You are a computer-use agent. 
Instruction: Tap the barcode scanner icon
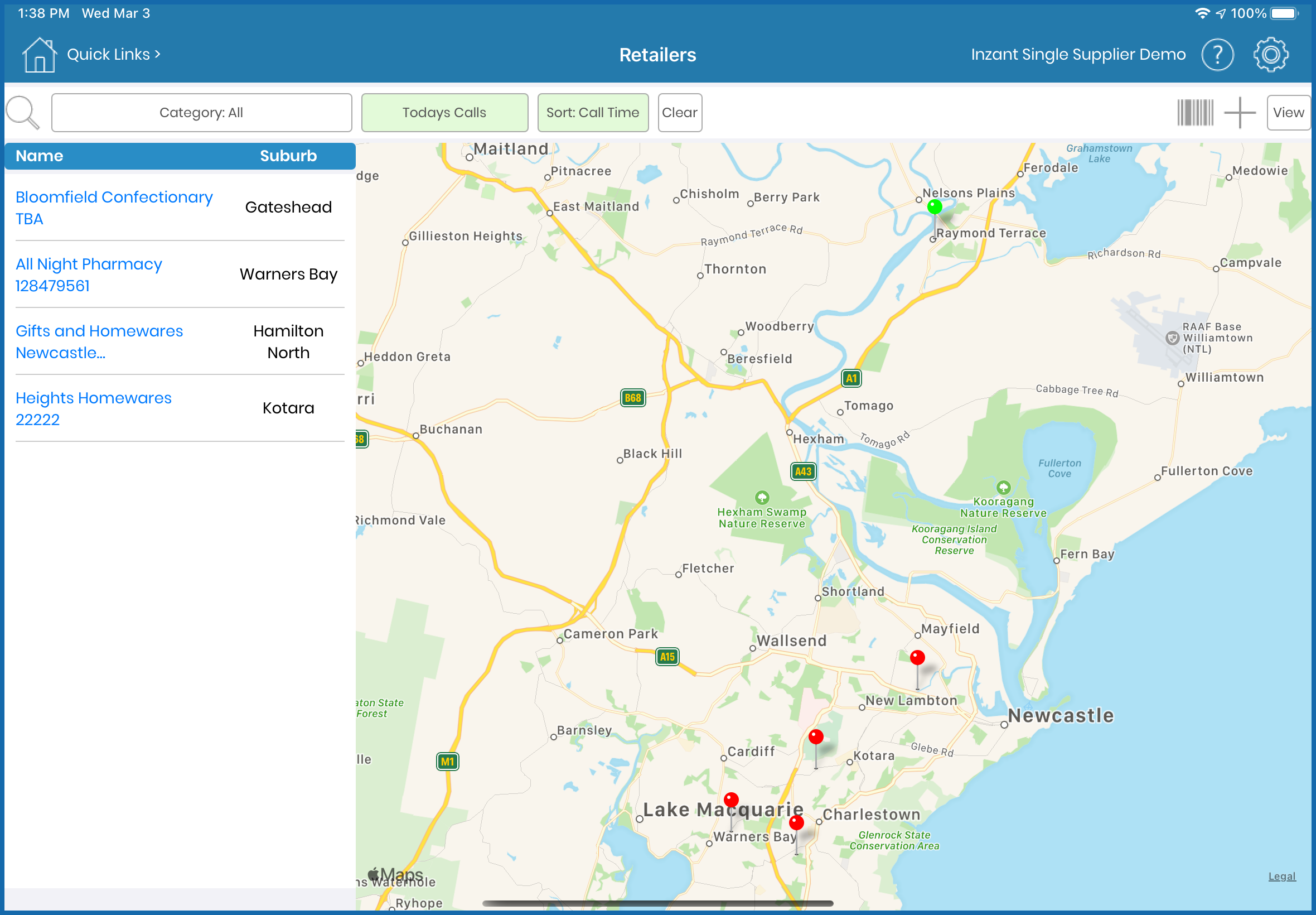(x=1194, y=112)
